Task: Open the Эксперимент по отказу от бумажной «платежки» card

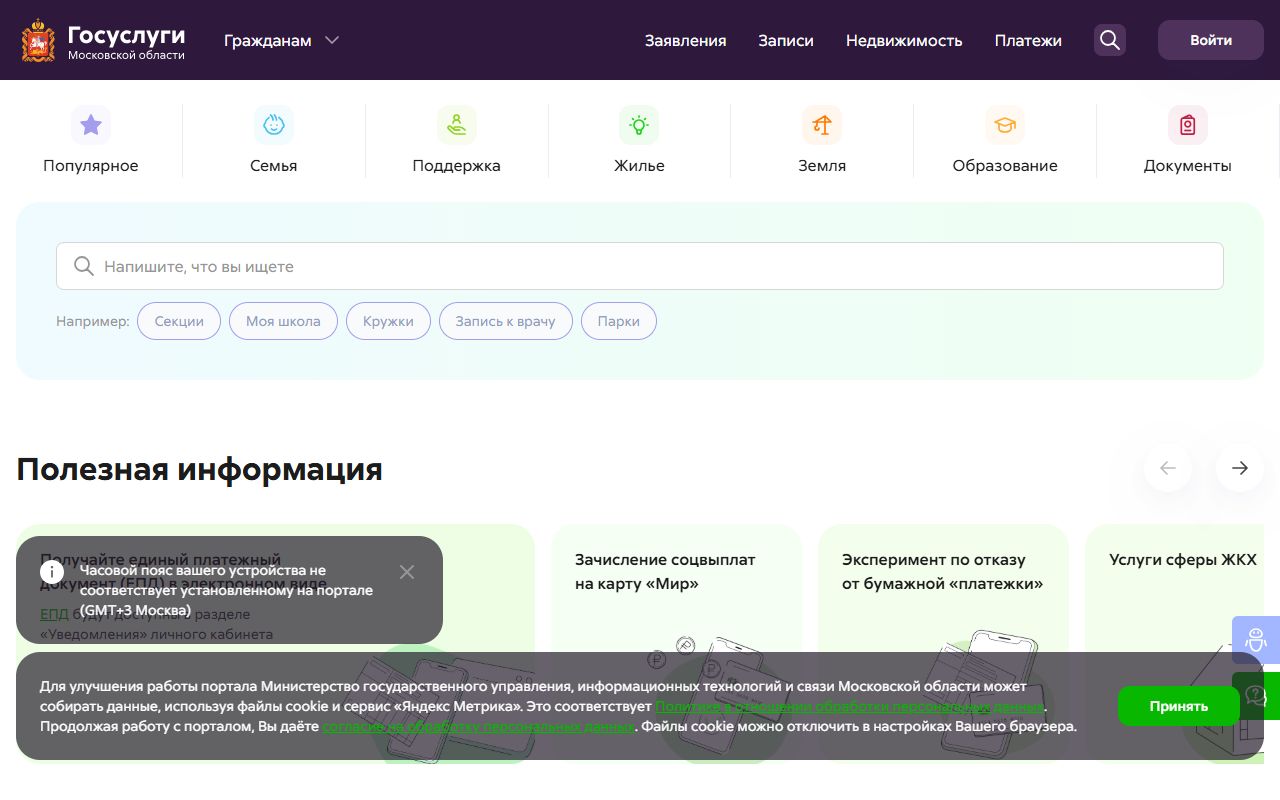Action: (944, 644)
